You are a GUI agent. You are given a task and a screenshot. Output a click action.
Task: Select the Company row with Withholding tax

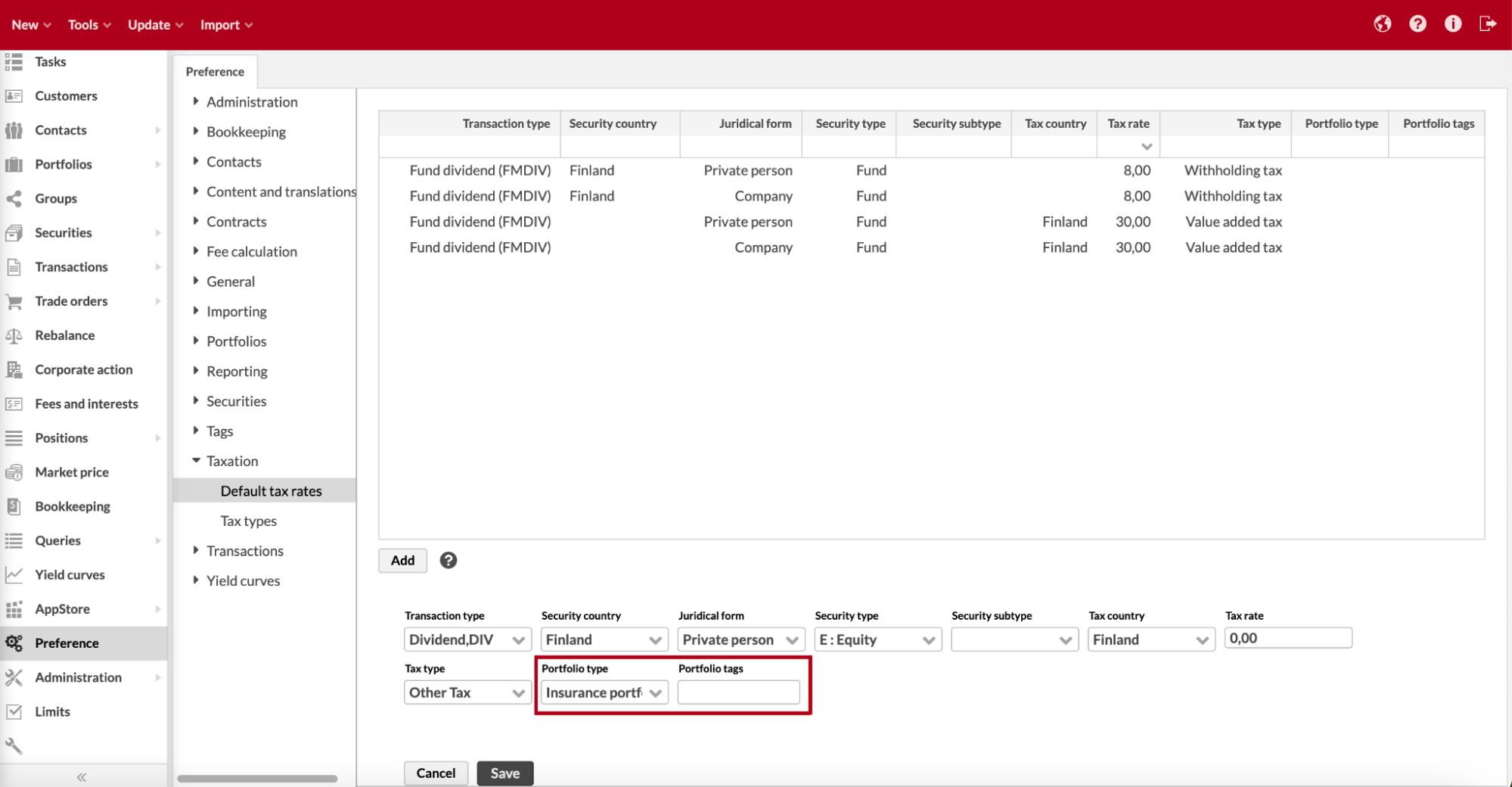(931, 196)
